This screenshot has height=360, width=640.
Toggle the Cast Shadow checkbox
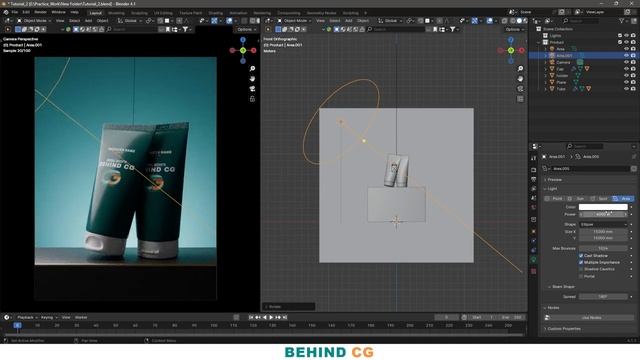tap(581, 256)
